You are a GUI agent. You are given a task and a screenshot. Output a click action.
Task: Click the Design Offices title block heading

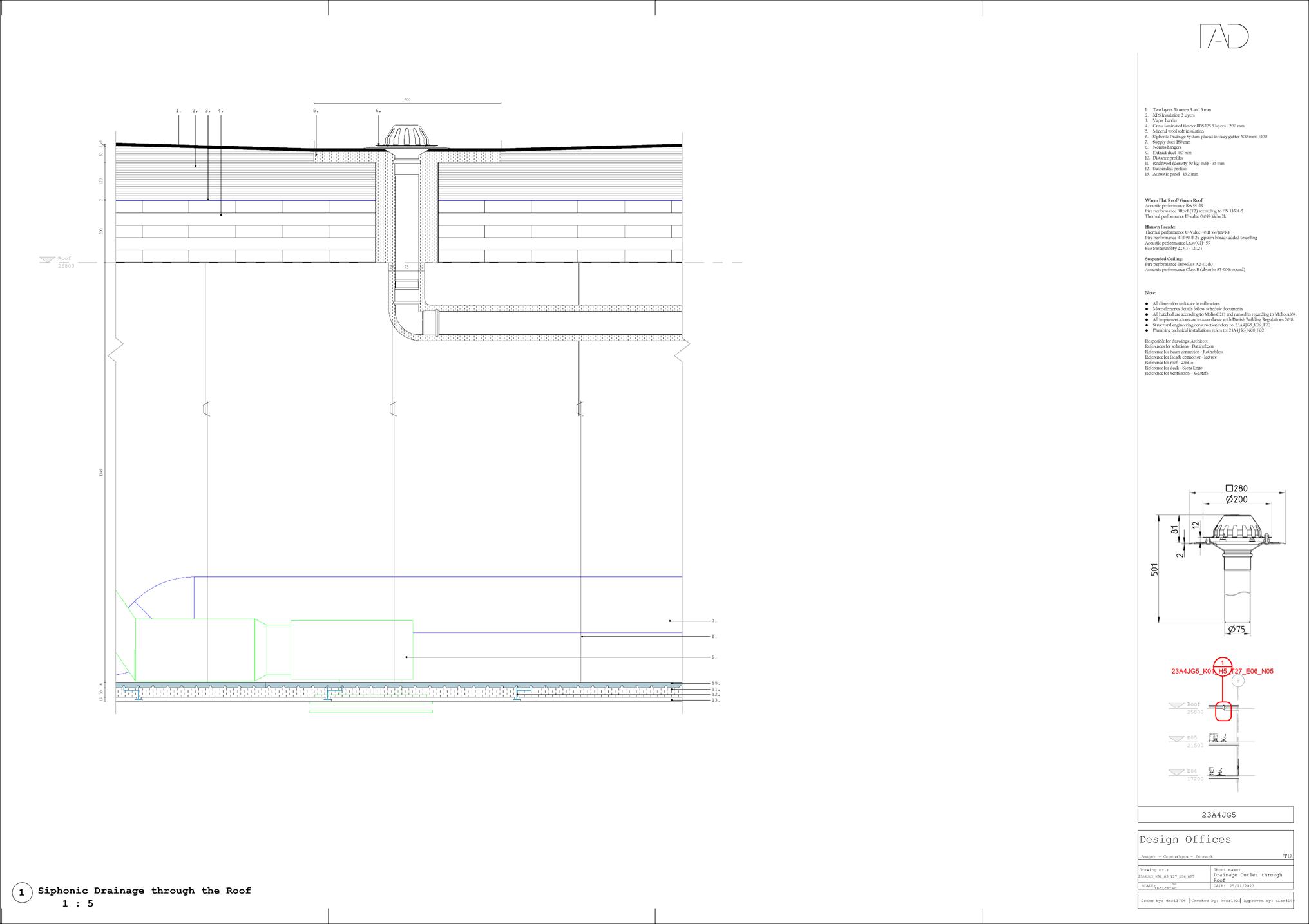point(1185,840)
